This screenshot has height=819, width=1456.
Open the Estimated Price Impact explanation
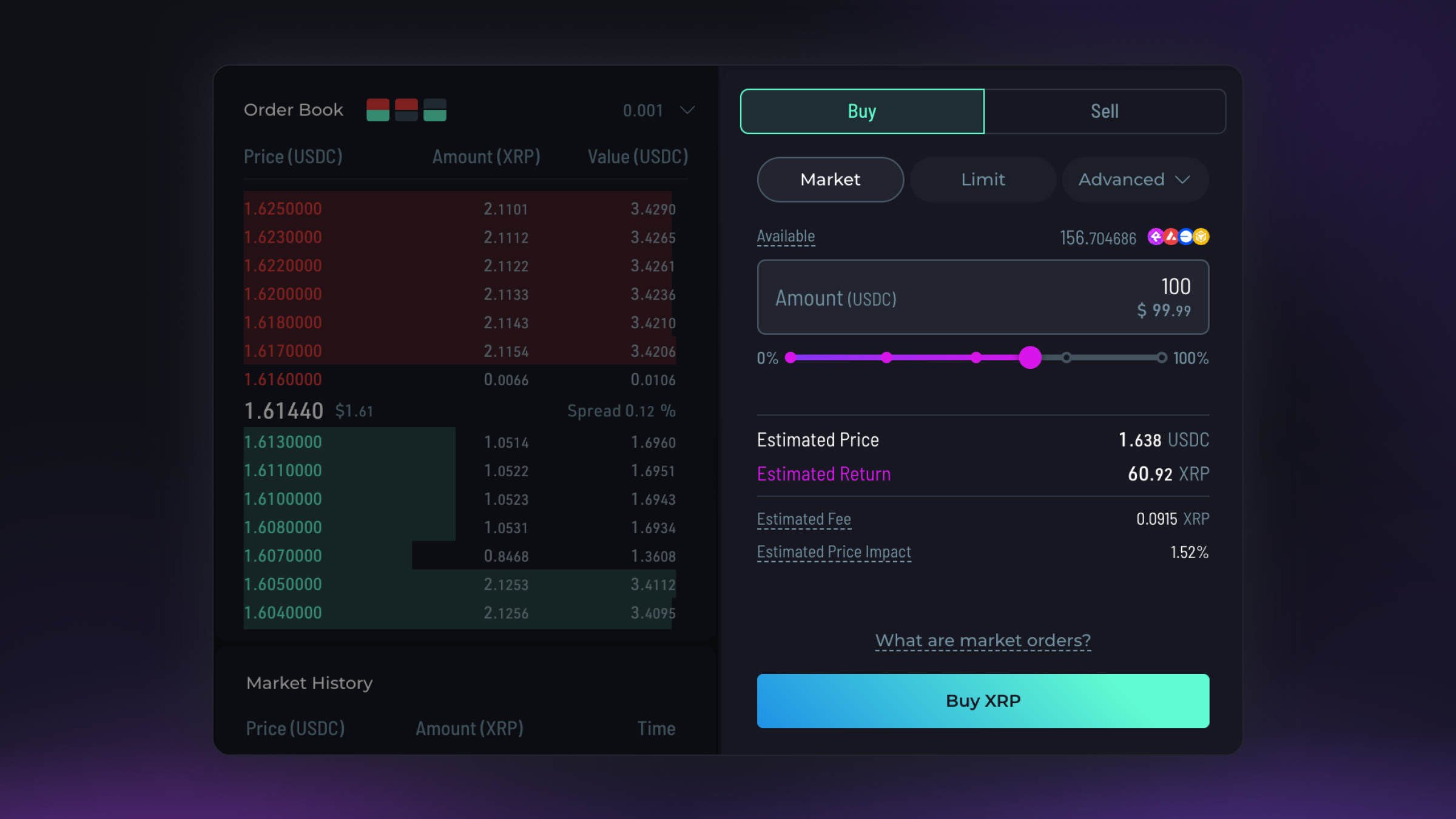834,552
